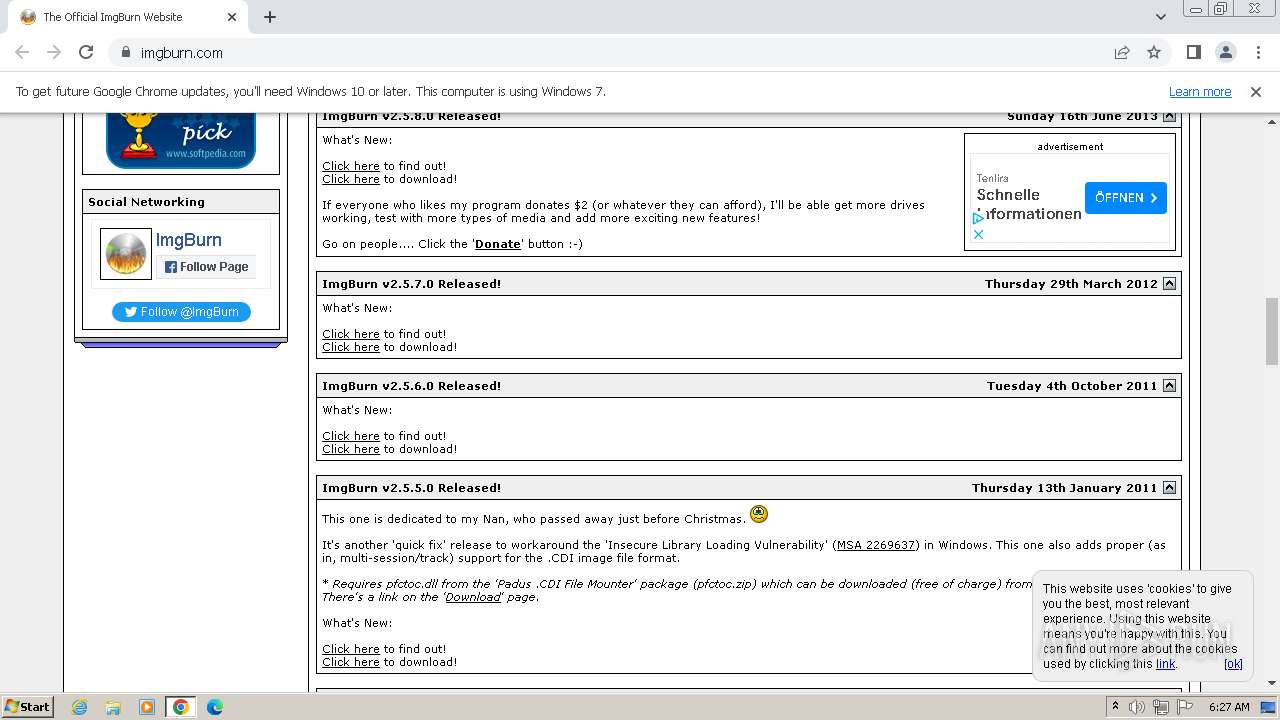Accept cookies with the [ok] link
This screenshot has width=1280, height=720.
point(1233,664)
